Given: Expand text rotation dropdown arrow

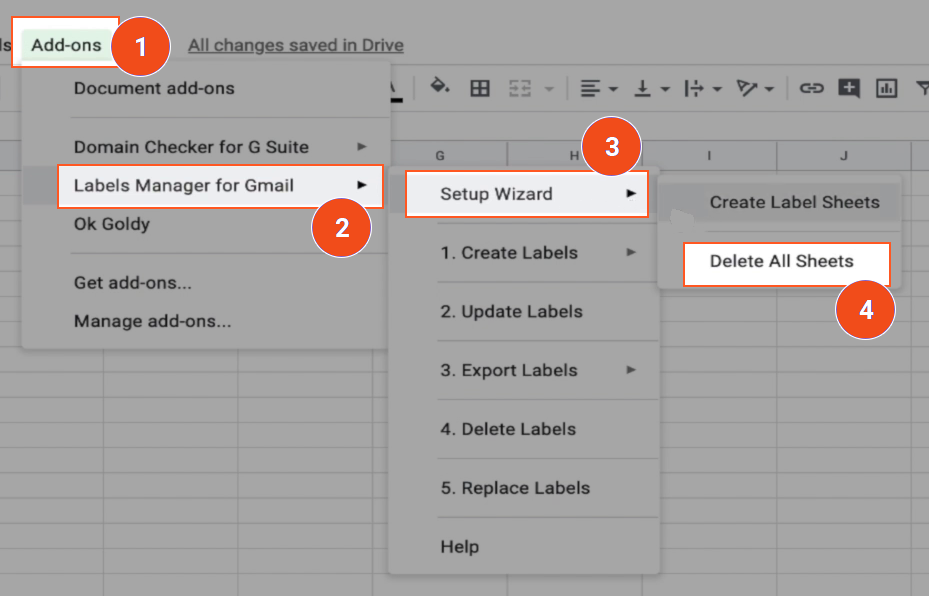Looking at the screenshot, I should point(769,89).
